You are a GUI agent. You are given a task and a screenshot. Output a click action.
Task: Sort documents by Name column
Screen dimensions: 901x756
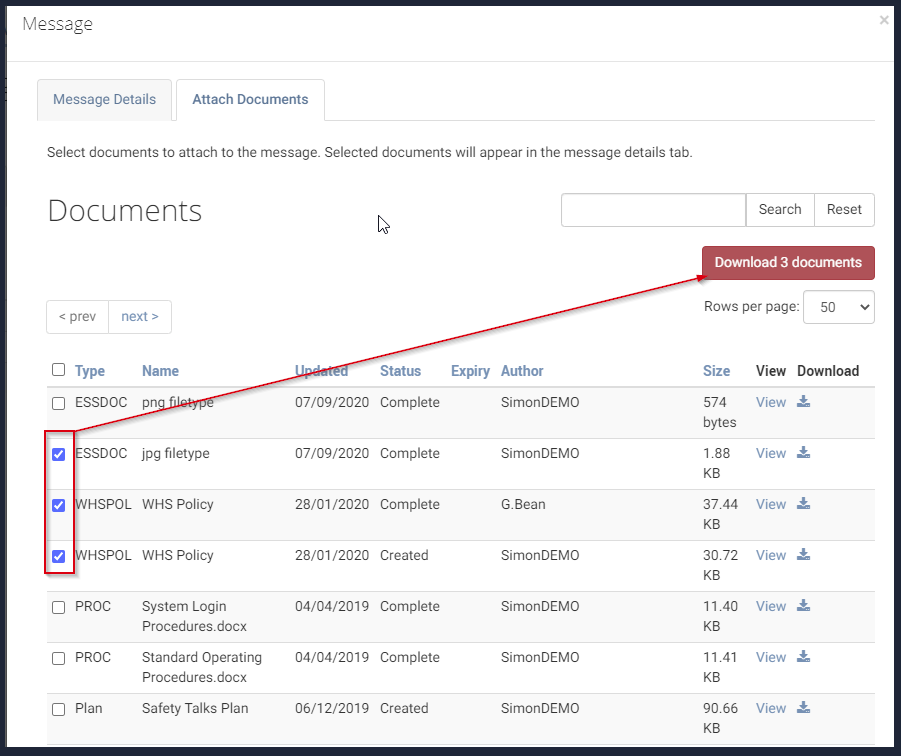point(160,371)
